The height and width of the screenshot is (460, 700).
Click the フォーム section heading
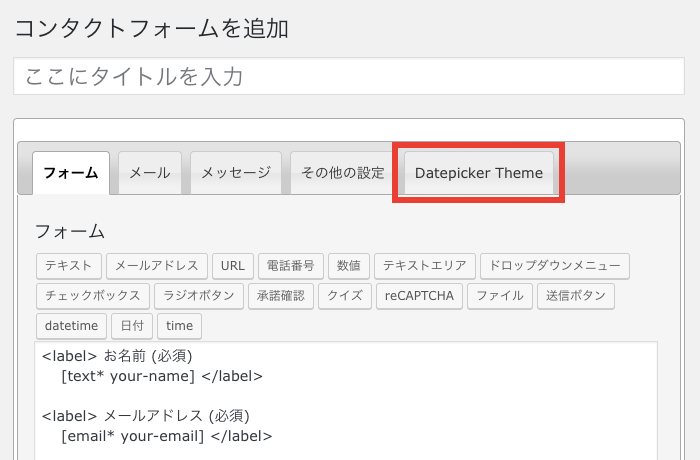coord(70,231)
